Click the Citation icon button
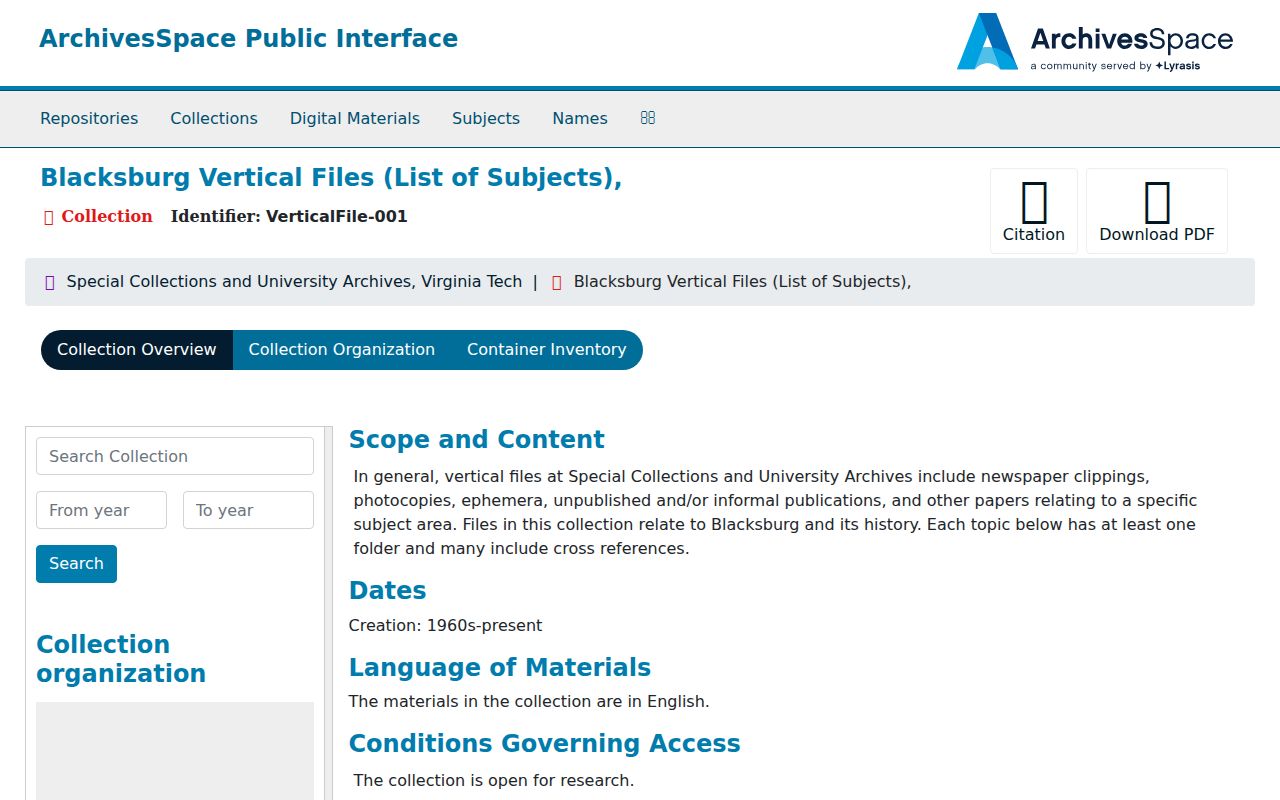 [1034, 211]
